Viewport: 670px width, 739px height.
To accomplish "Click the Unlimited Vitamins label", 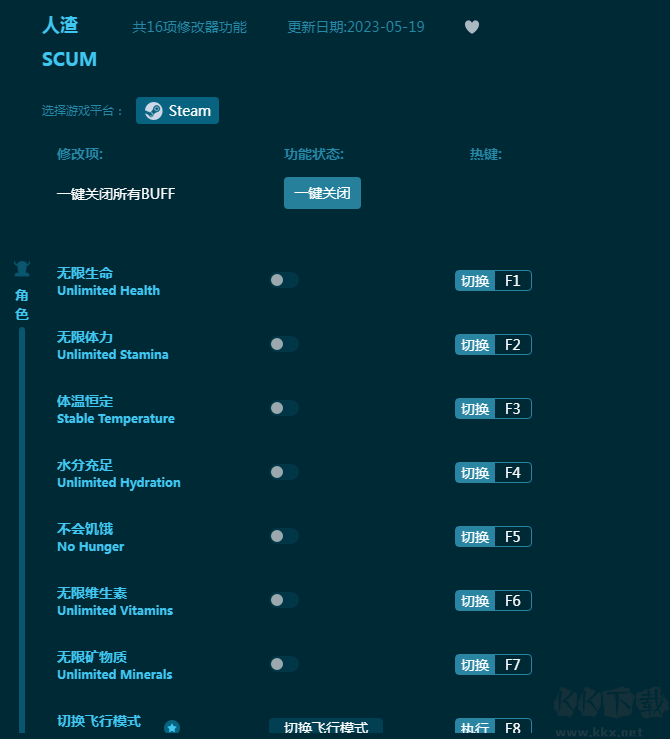I will 115,611.
